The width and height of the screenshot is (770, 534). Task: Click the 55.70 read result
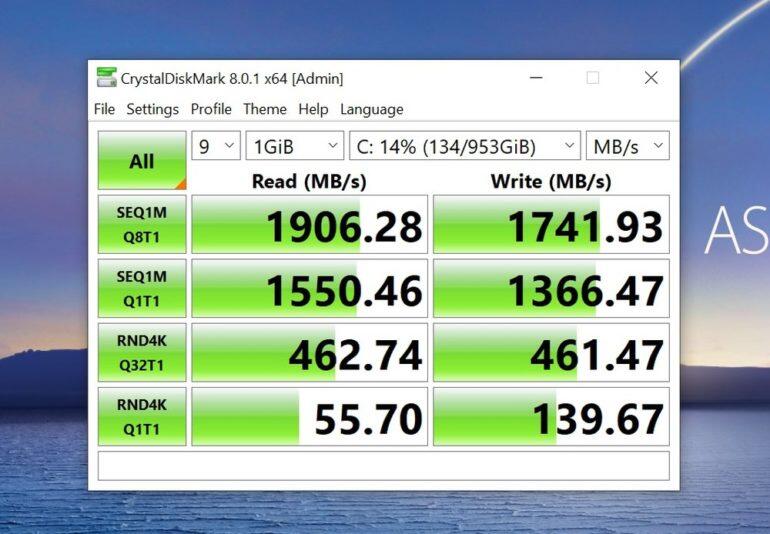(x=309, y=417)
